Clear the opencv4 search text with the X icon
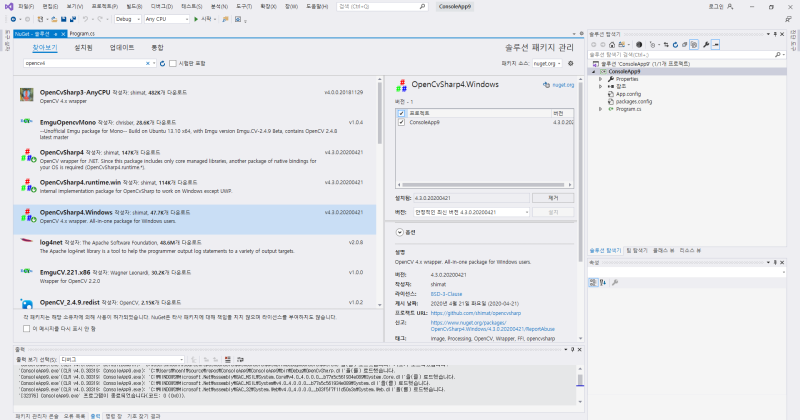This screenshot has width=800, height=420. pyautogui.click(x=148, y=64)
